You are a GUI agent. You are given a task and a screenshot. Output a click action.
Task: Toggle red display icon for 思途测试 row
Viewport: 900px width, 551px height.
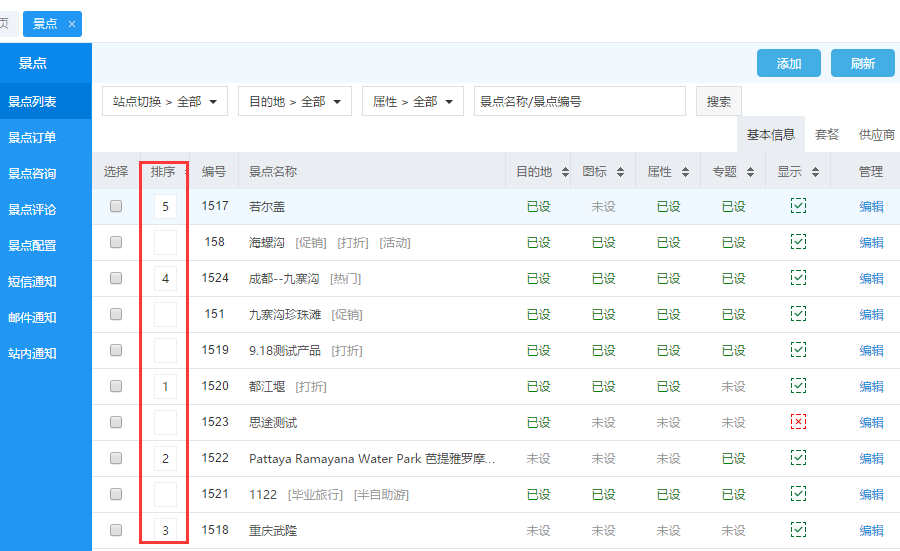(x=798, y=422)
